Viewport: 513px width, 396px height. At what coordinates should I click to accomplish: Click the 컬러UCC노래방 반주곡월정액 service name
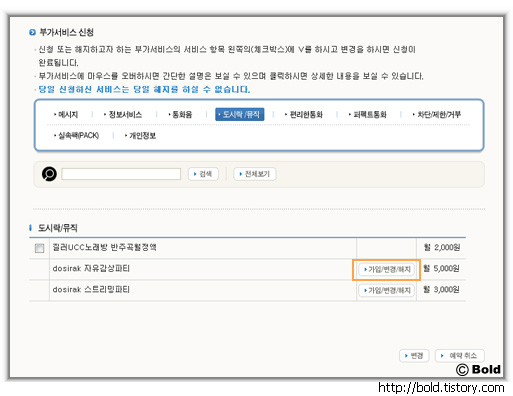click(x=104, y=247)
